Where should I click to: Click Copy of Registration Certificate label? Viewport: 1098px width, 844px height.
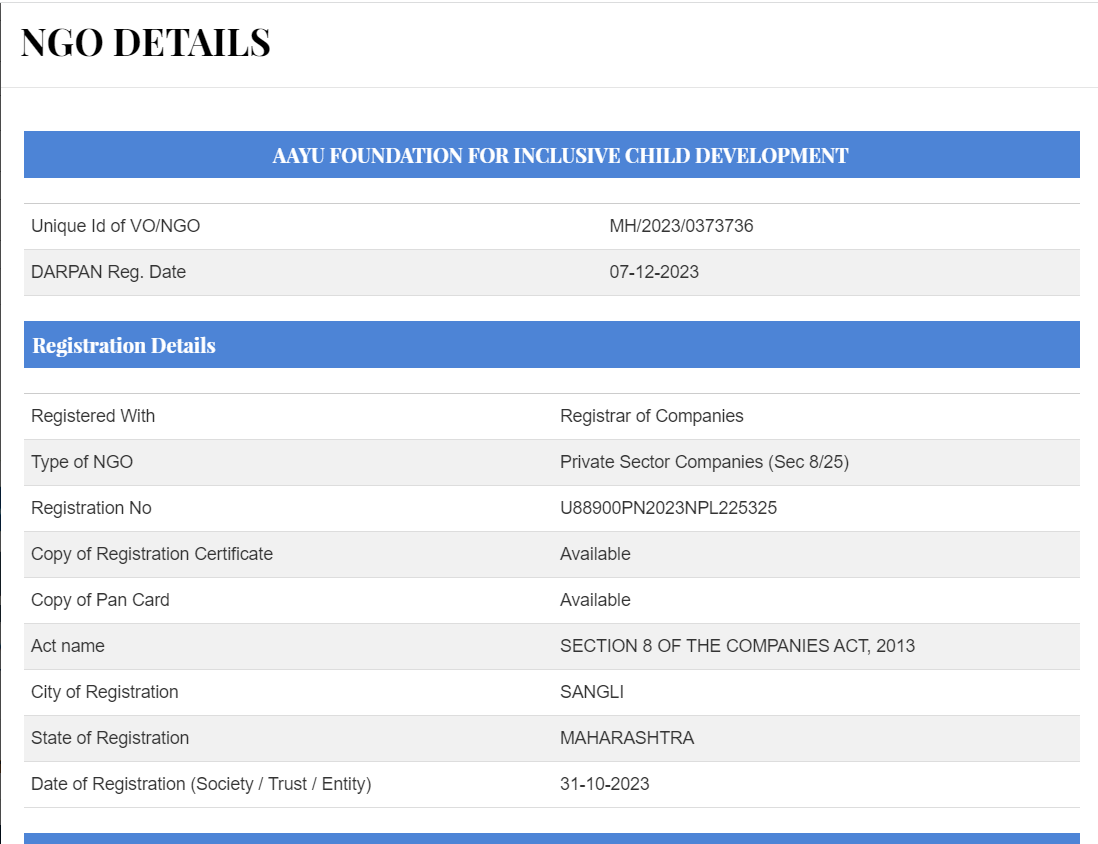pos(152,554)
